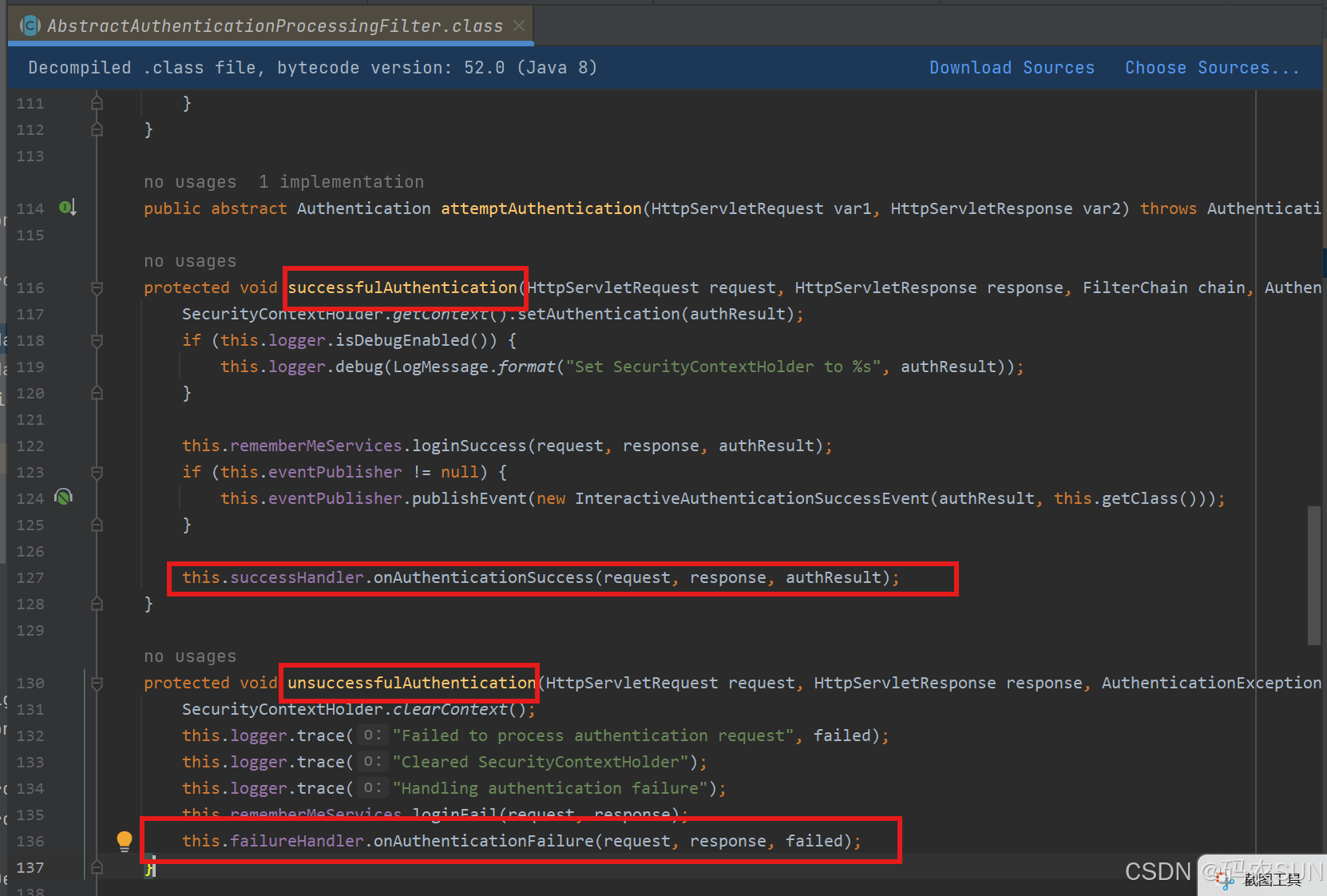Click onAuthenticationSuccess call on line 127
This screenshot has width=1327, height=896.
tap(484, 577)
